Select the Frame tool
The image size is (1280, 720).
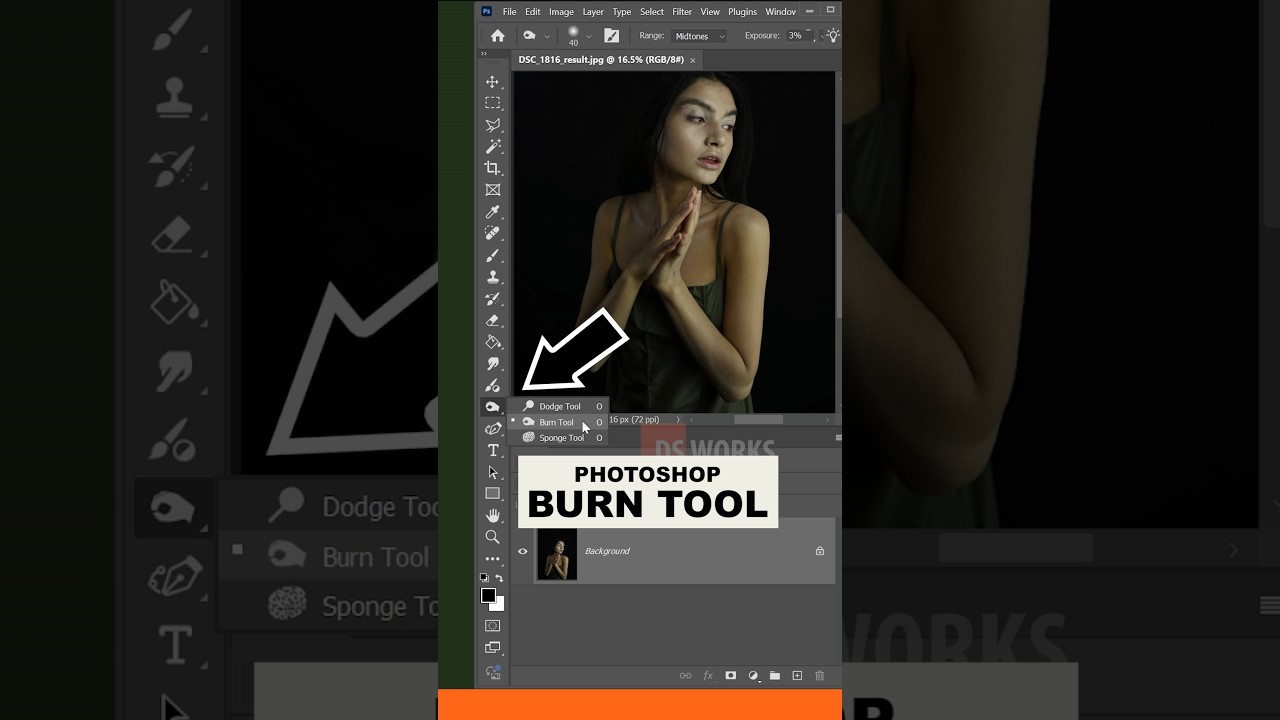492,190
